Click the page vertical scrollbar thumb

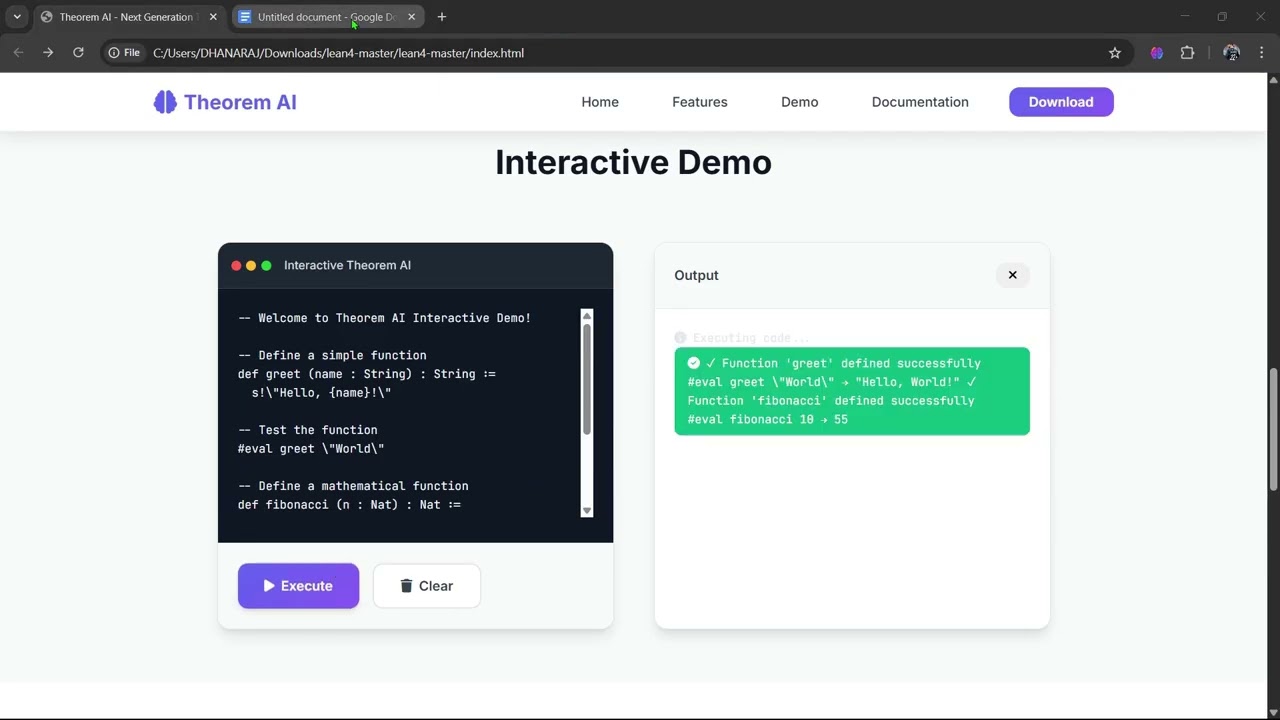pyautogui.click(x=1273, y=430)
